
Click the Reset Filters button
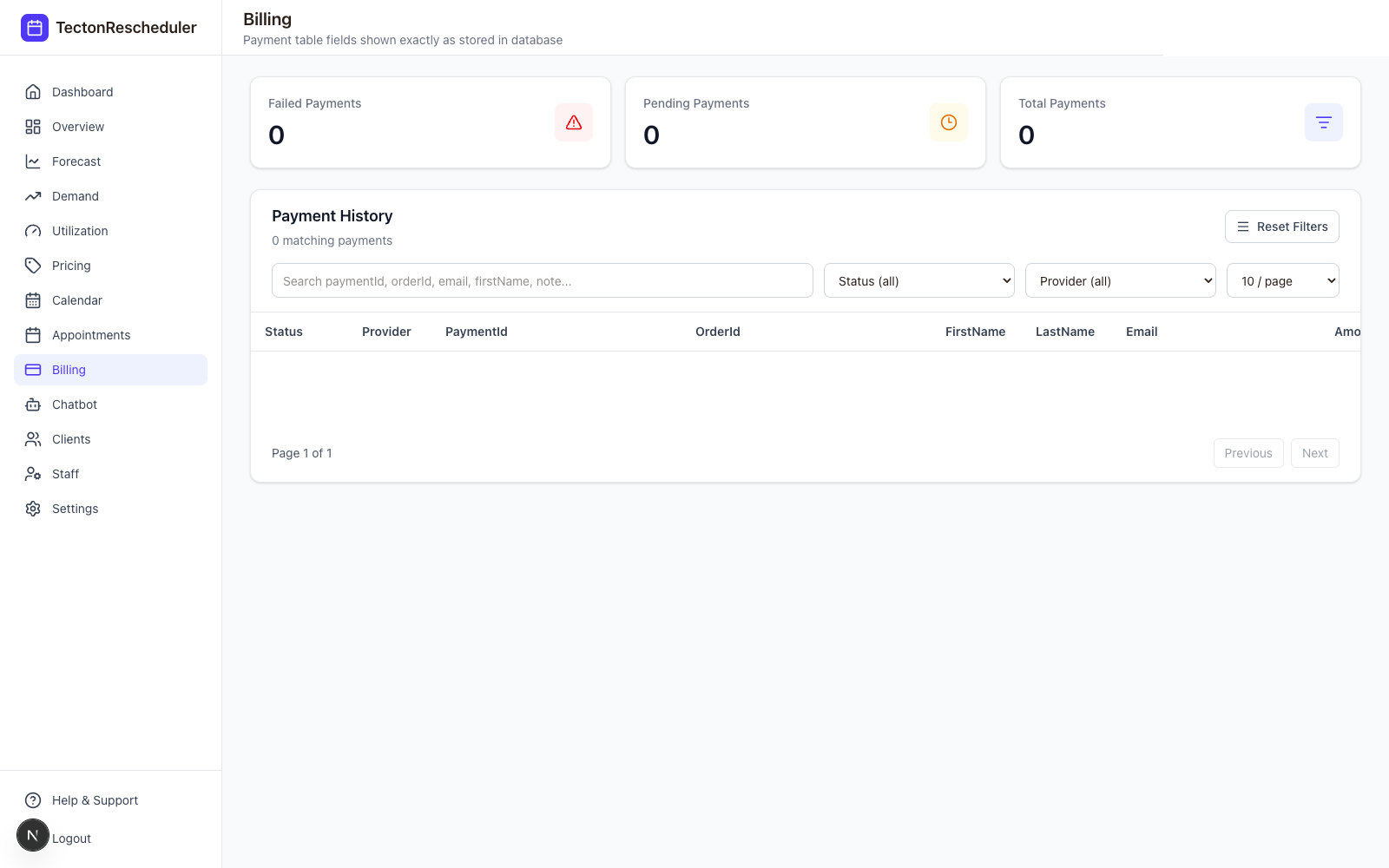tap(1282, 227)
